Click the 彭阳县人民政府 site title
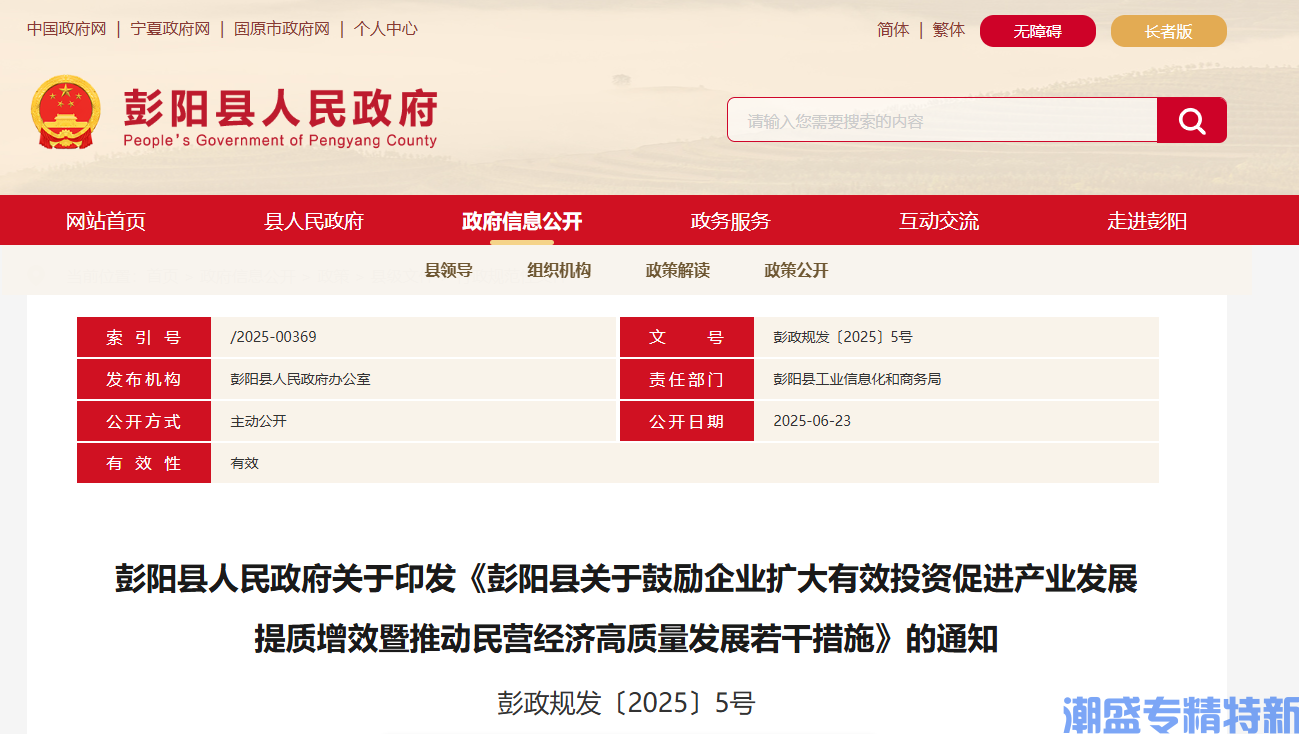Viewport: 1299px width, 734px height. [x=281, y=106]
